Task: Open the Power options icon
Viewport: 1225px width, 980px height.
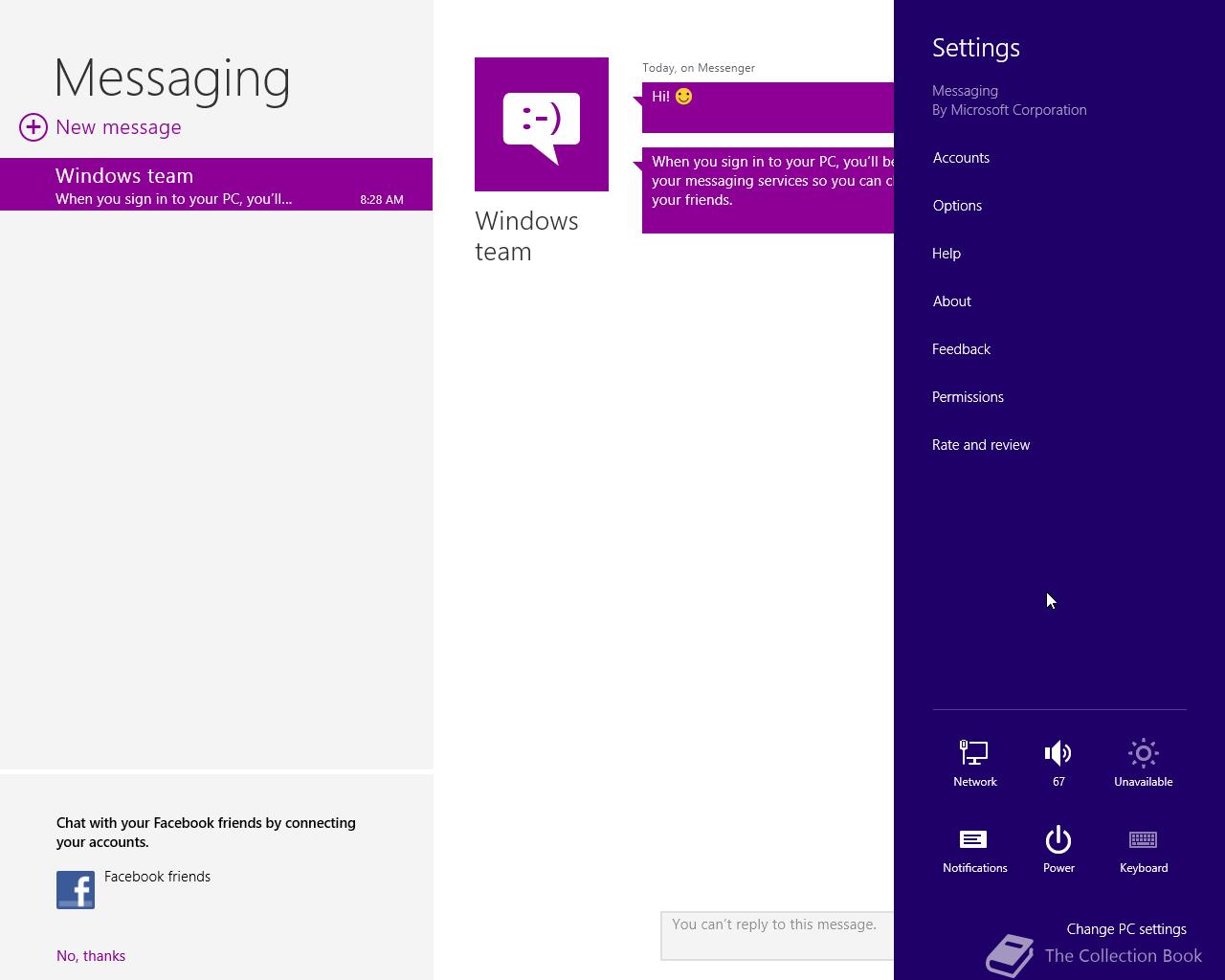Action: (1058, 839)
